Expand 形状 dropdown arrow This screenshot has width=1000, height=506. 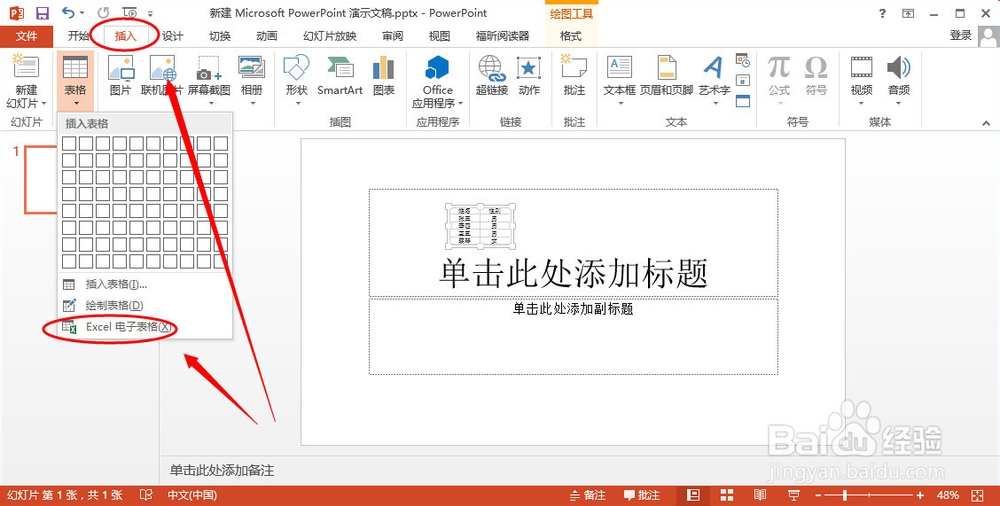297,103
